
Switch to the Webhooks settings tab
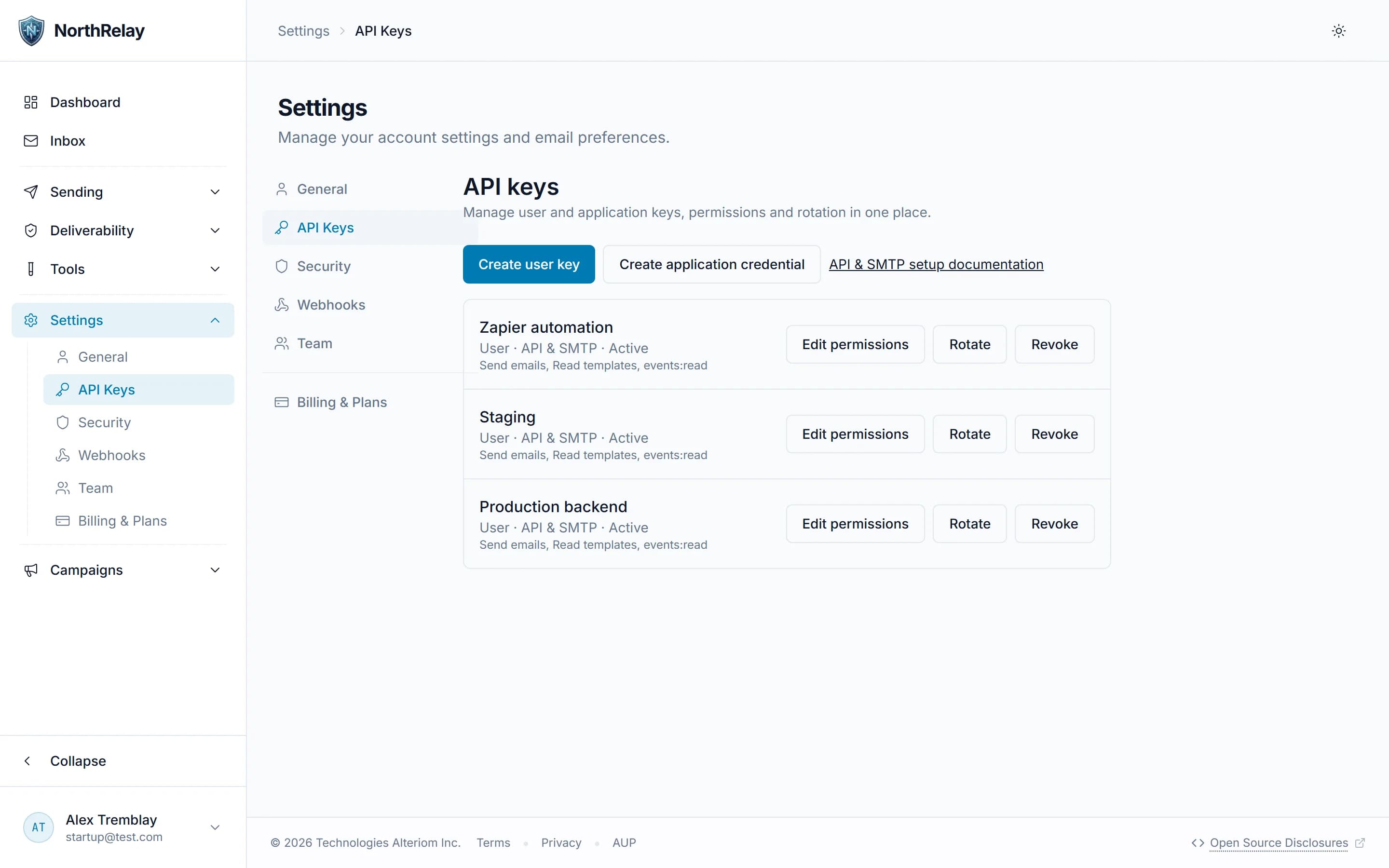pos(370,304)
